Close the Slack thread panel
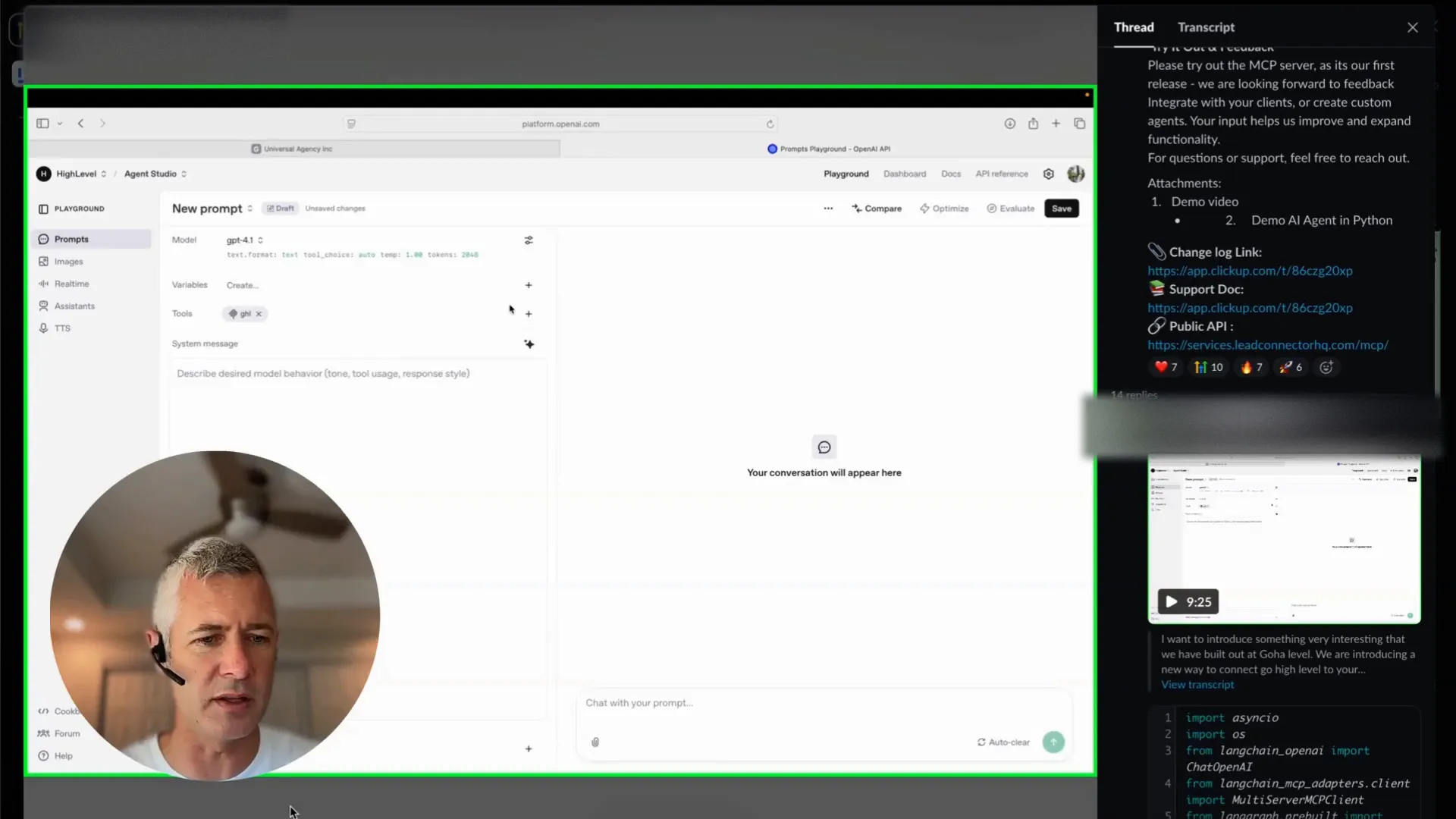The image size is (1456, 819). click(x=1412, y=27)
